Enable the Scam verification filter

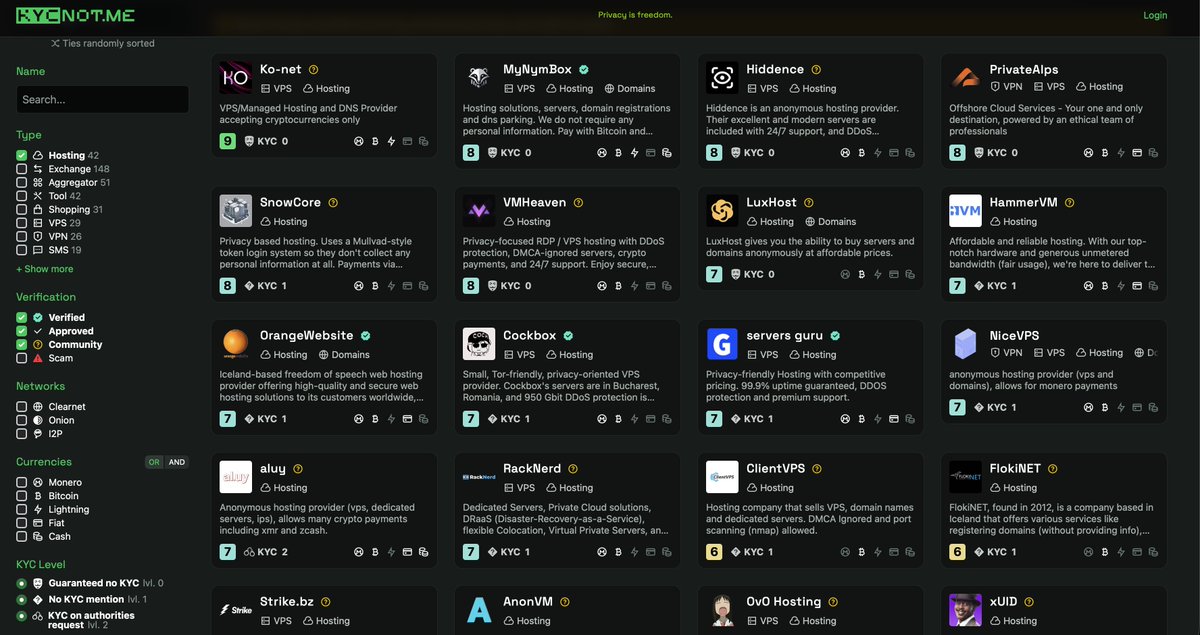tap(21, 358)
